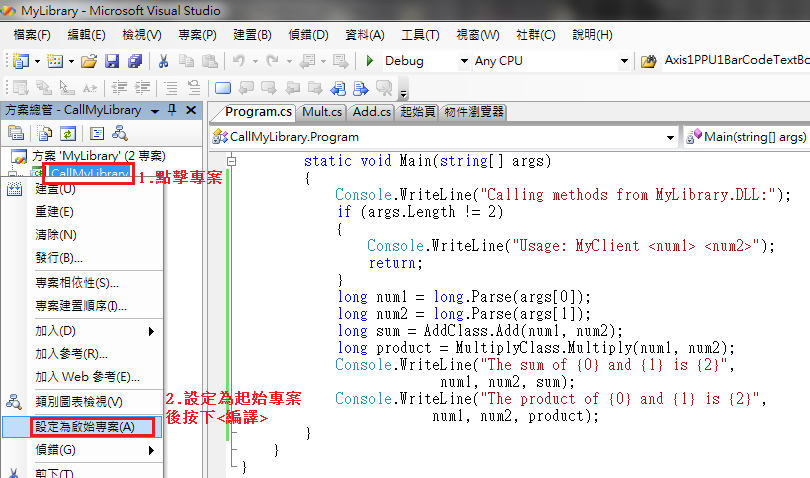Click the Add New Item toolbar icon

tap(55, 61)
